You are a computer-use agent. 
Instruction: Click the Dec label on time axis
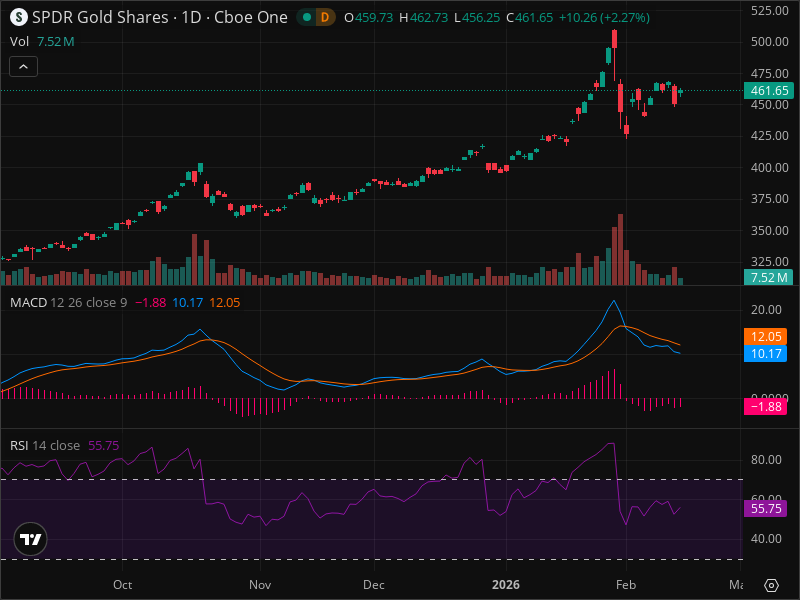click(x=374, y=585)
